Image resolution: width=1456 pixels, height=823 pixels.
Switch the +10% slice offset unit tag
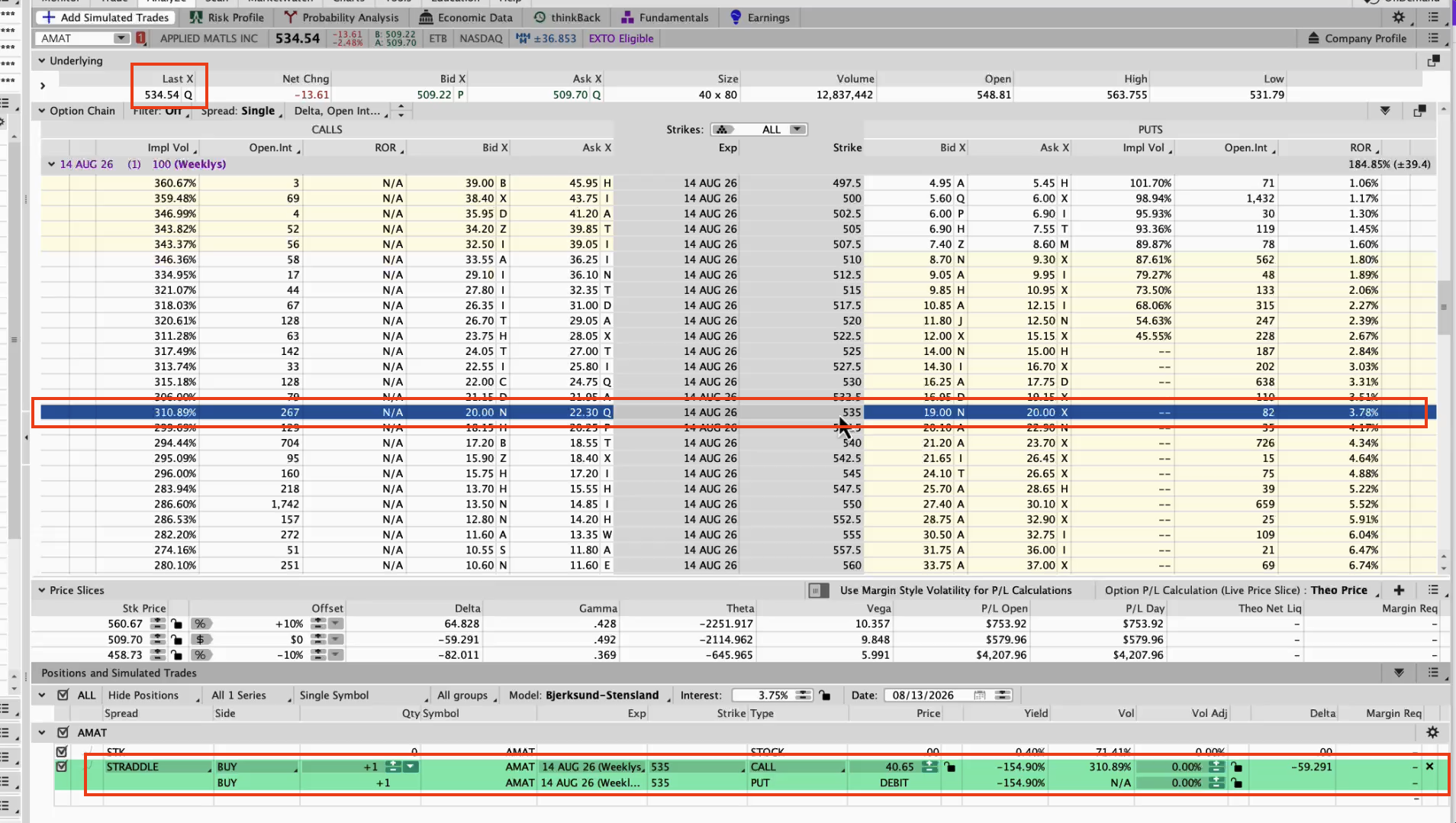click(x=200, y=624)
